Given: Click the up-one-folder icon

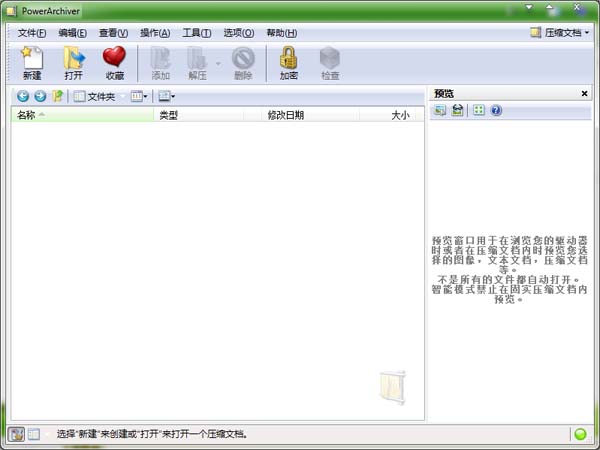Looking at the screenshot, I should point(57,96).
